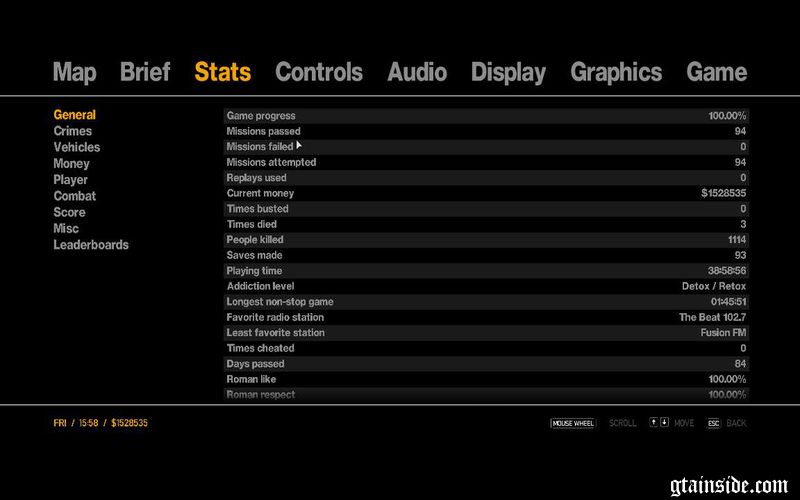Screen dimensions: 800x500
Task: Go to the Graphics tab
Action: [x=616, y=72]
